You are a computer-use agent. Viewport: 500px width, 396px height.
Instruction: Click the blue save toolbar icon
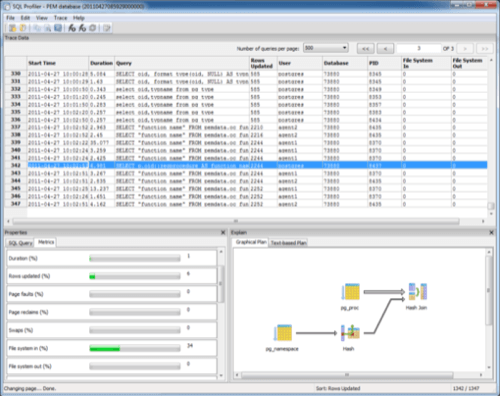[x=58, y=28]
